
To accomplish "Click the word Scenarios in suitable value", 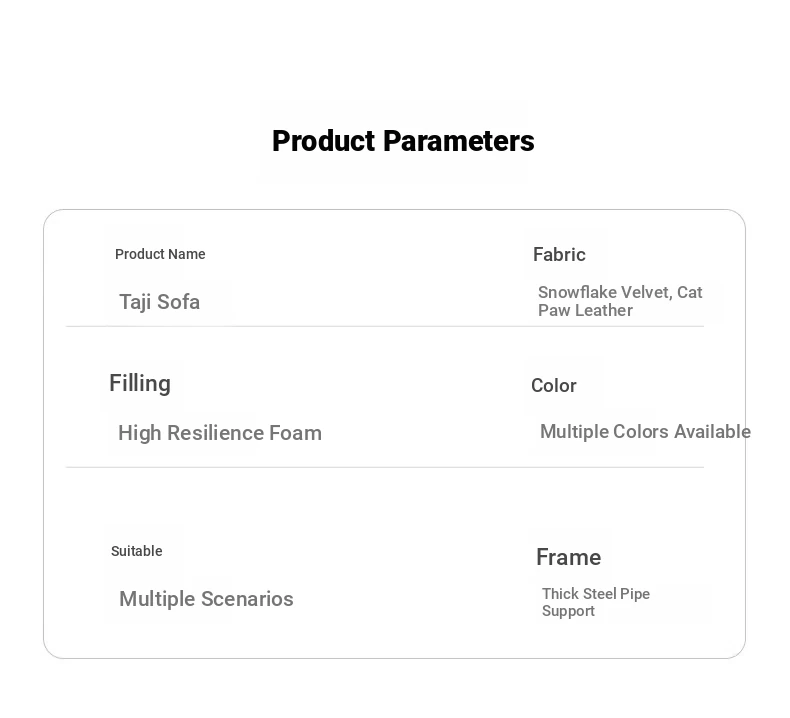I will pyautogui.click(x=247, y=599).
